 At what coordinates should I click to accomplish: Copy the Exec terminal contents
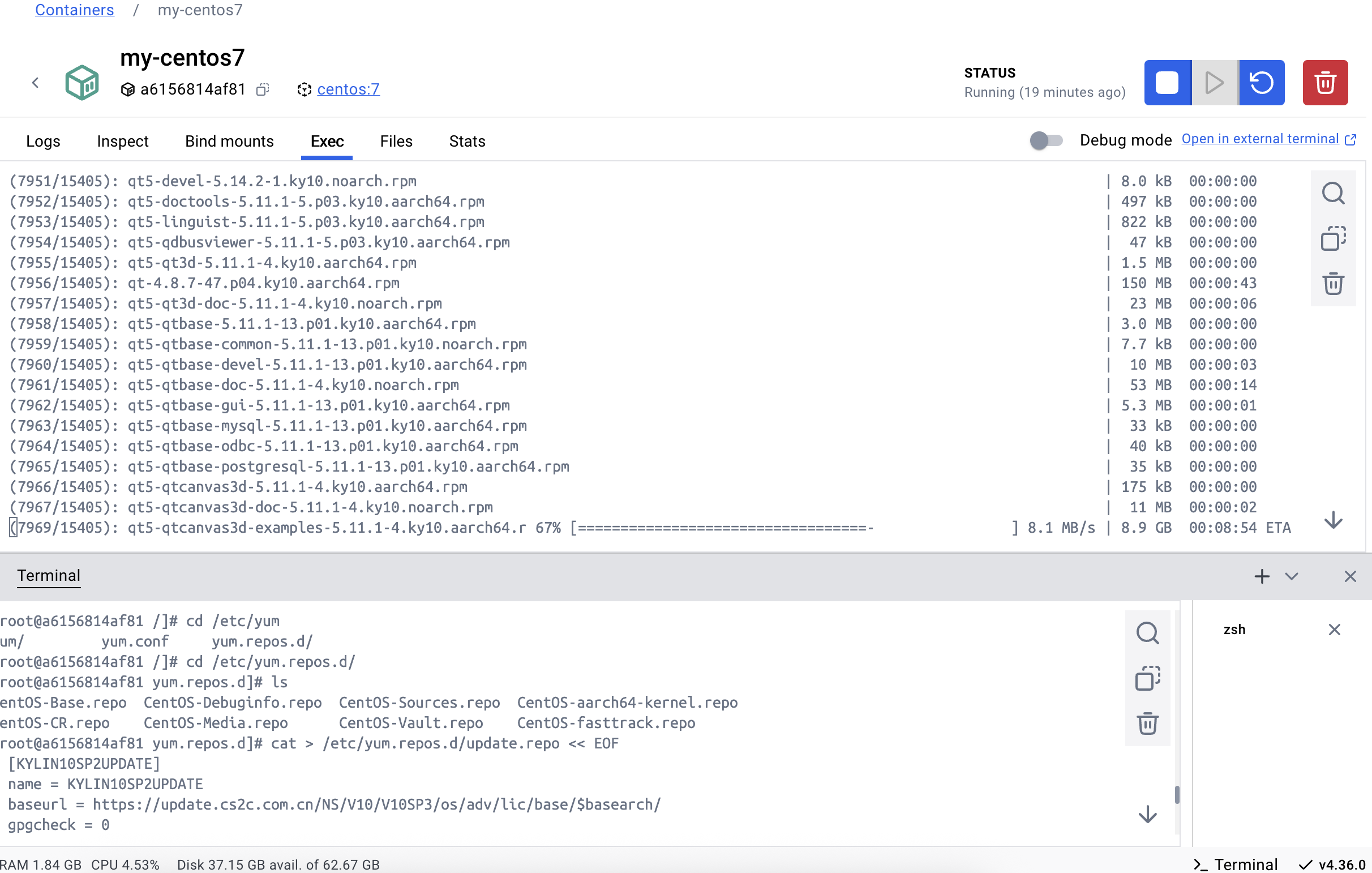tap(1333, 238)
